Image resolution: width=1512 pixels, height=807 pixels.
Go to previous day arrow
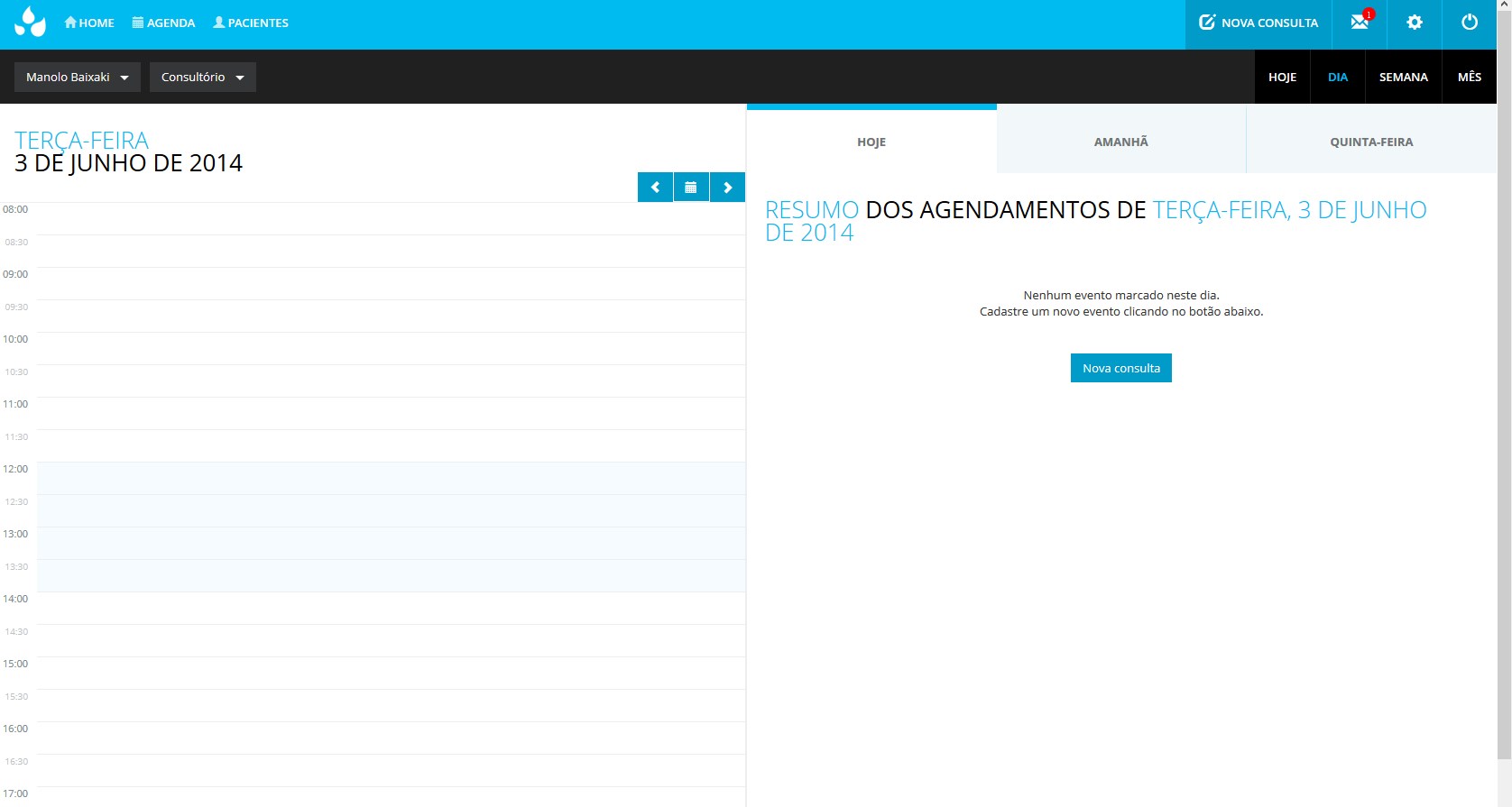pos(656,188)
